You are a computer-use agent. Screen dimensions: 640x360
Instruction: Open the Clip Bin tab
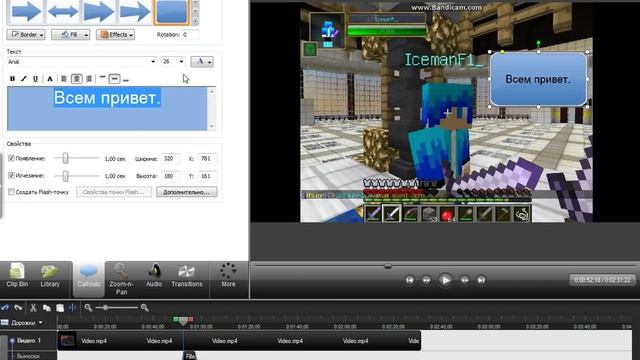tap(17, 276)
